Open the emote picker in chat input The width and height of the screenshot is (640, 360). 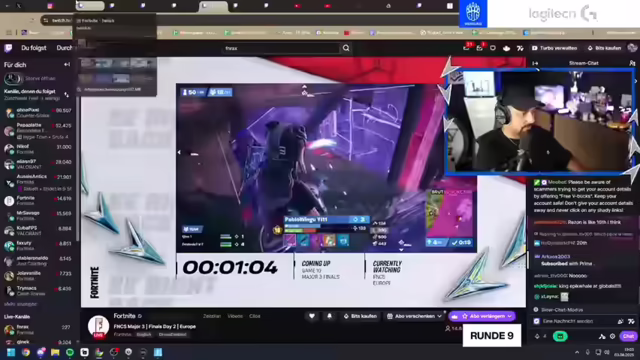pyautogui.click(x=631, y=322)
